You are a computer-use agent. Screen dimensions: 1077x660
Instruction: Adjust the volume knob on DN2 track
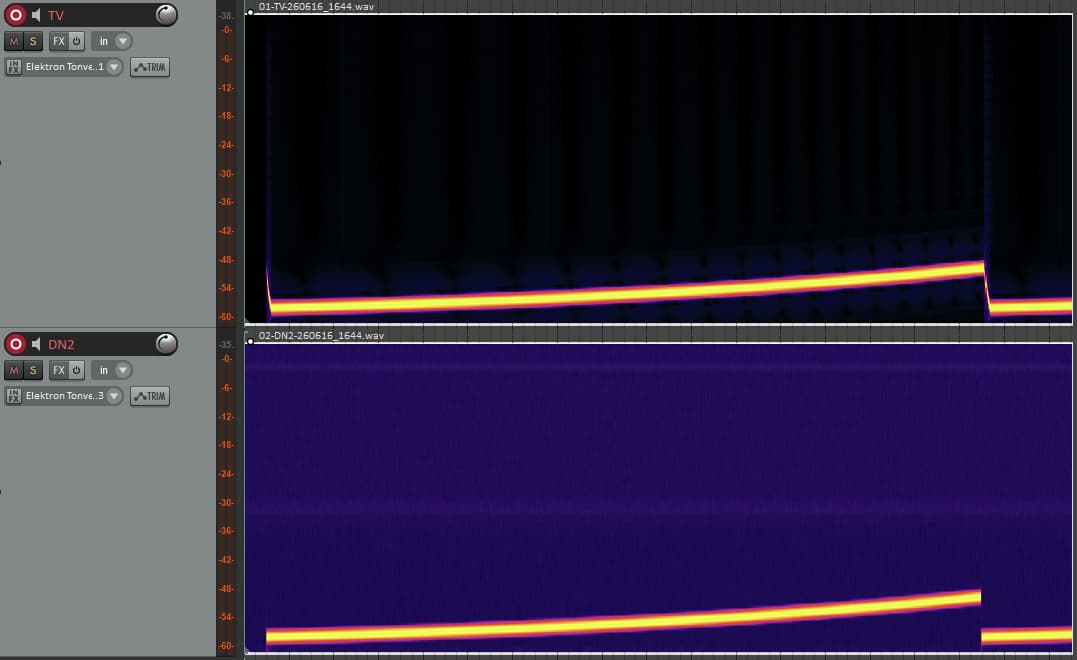pyautogui.click(x=166, y=343)
